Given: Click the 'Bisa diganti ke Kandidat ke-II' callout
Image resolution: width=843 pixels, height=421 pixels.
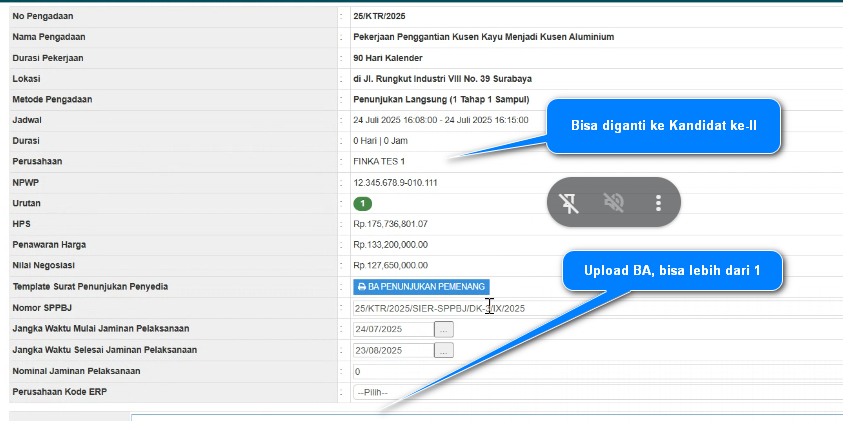Looking at the screenshot, I should tap(663, 126).
